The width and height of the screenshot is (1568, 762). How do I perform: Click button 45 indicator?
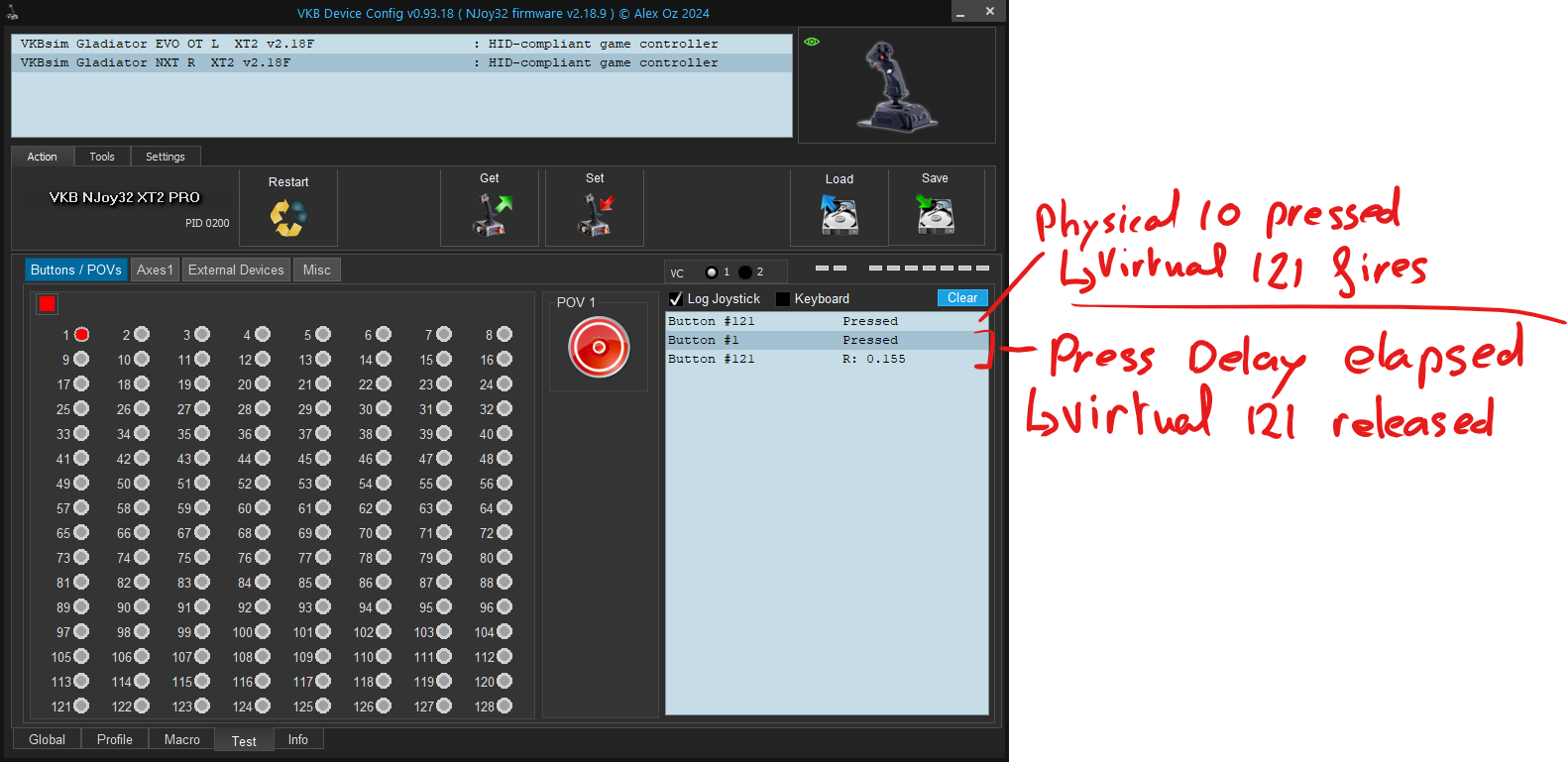(x=323, y=459)
